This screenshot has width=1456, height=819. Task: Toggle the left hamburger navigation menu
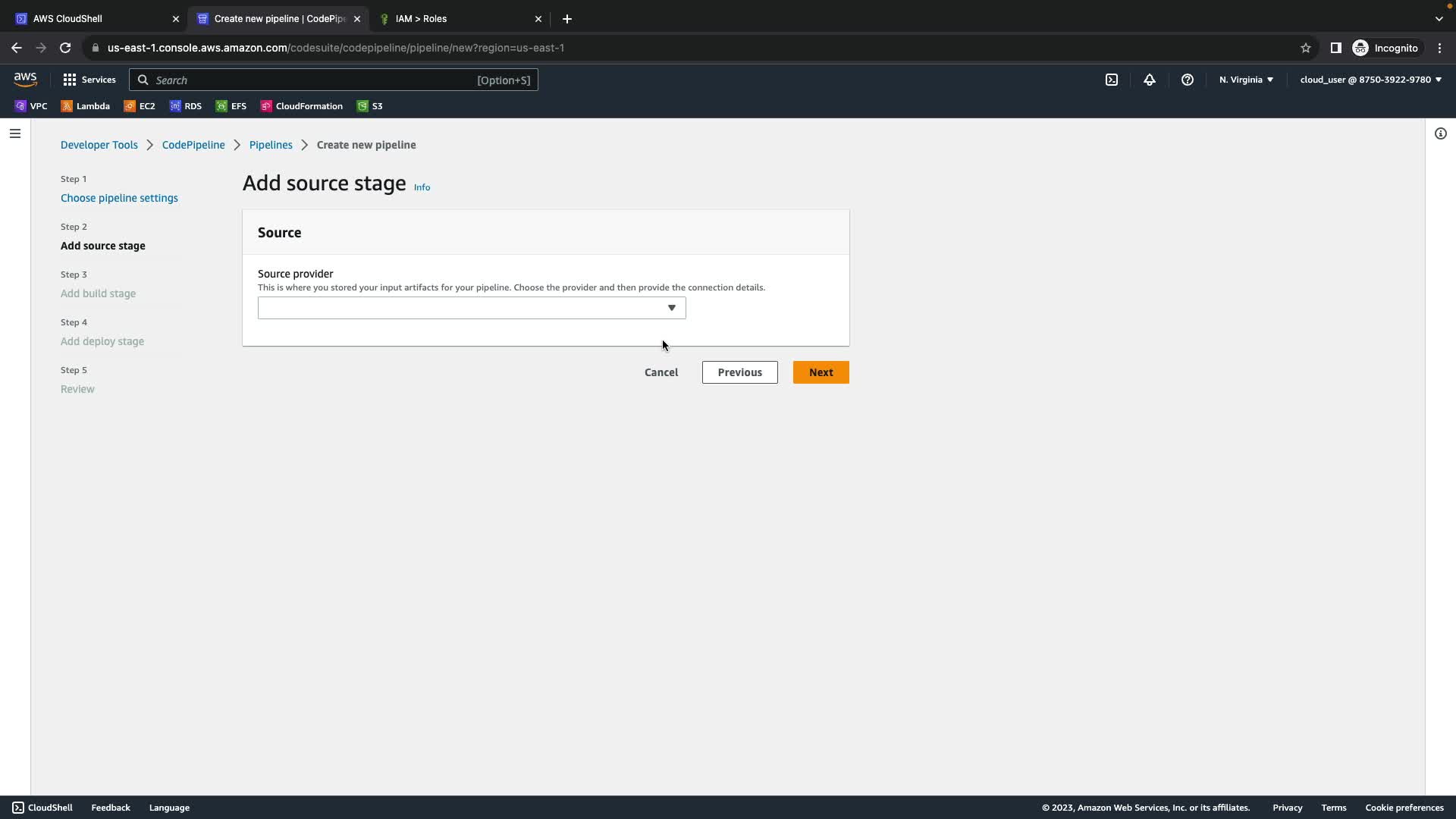click(15, 133)
